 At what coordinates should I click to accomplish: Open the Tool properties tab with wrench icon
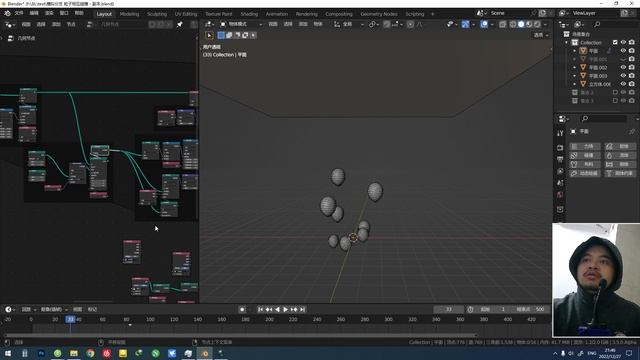(x=560, y=133)
